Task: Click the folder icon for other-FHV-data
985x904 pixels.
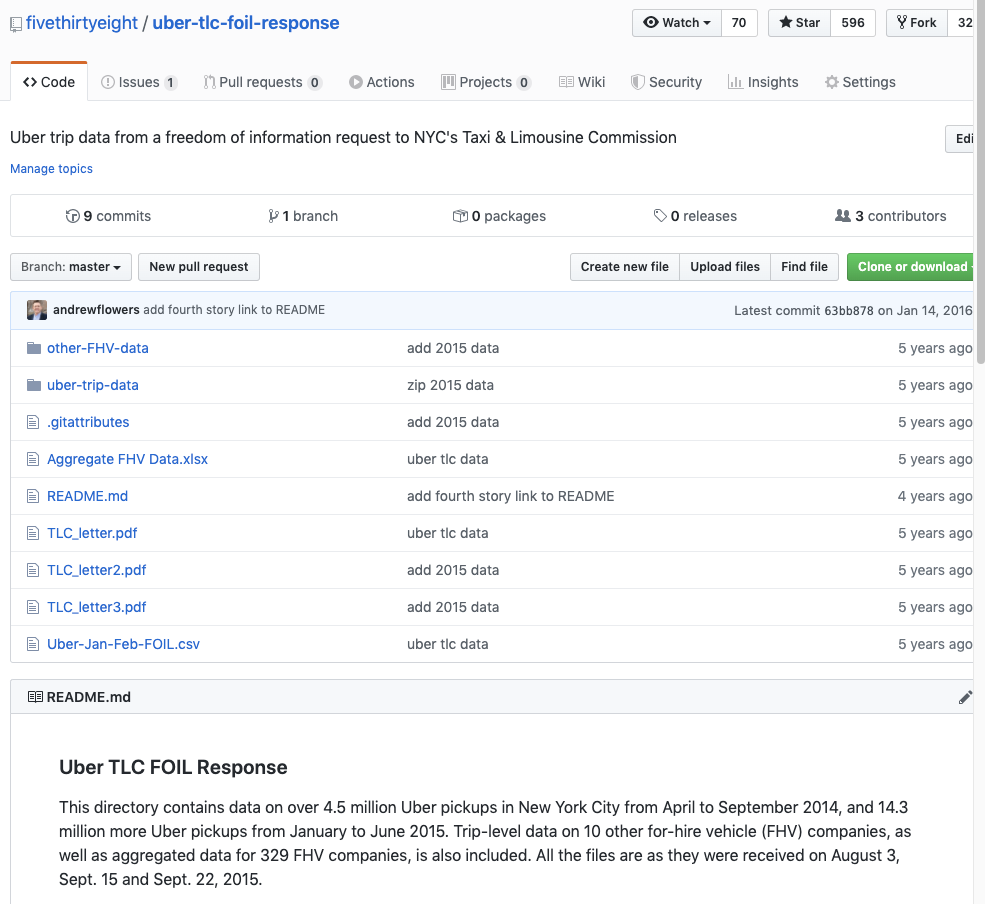Action: tap(34, 348)
